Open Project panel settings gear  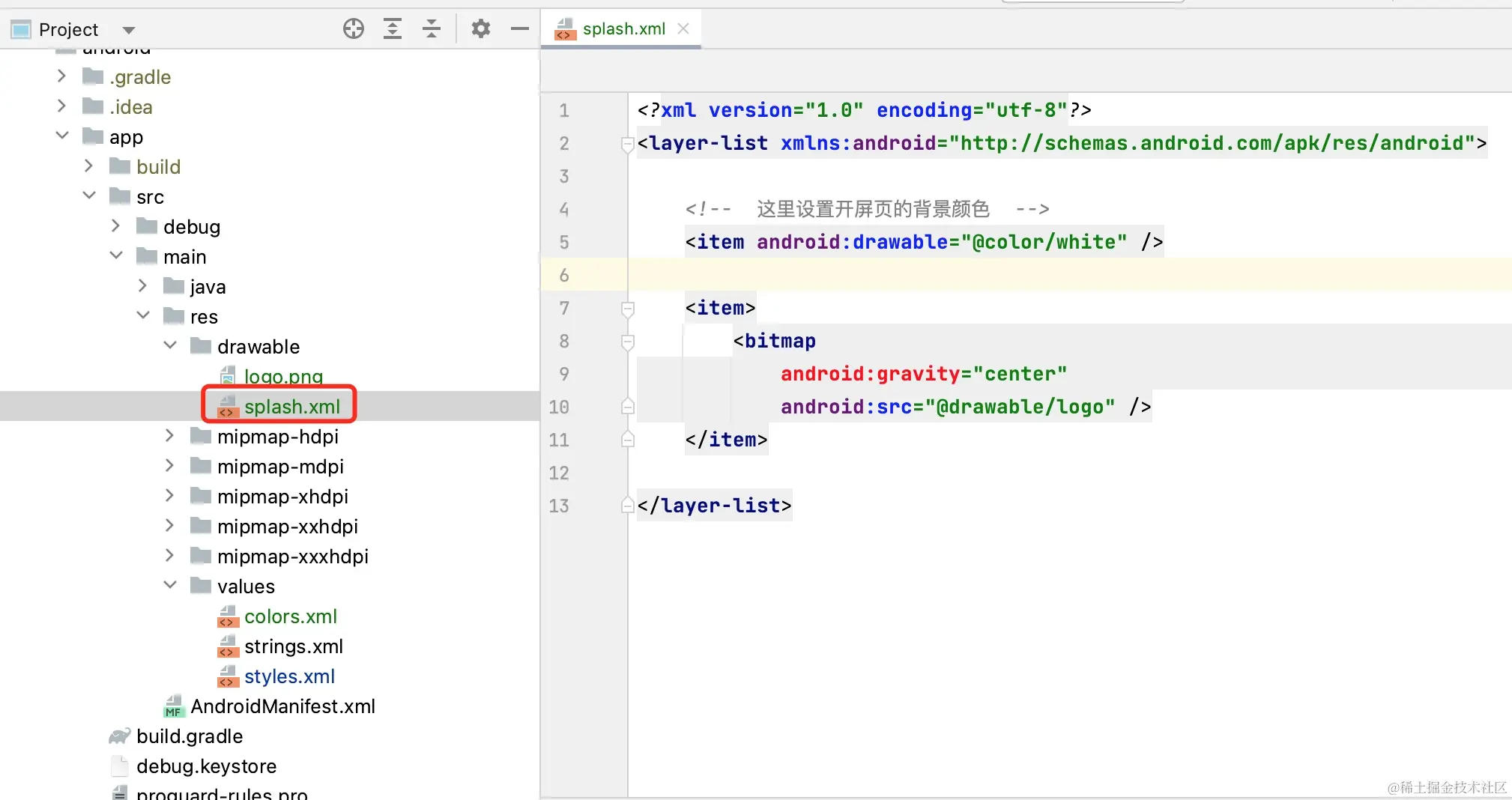(481, 29)
